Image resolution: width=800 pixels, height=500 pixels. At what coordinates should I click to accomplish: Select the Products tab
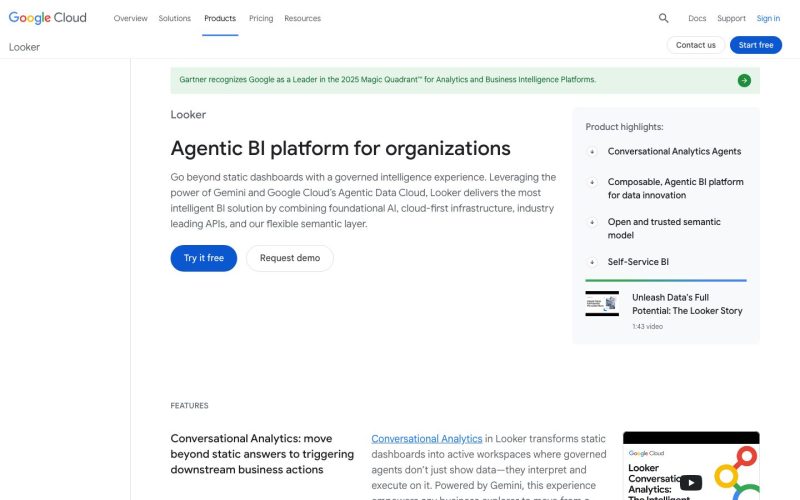click(220, 18)
